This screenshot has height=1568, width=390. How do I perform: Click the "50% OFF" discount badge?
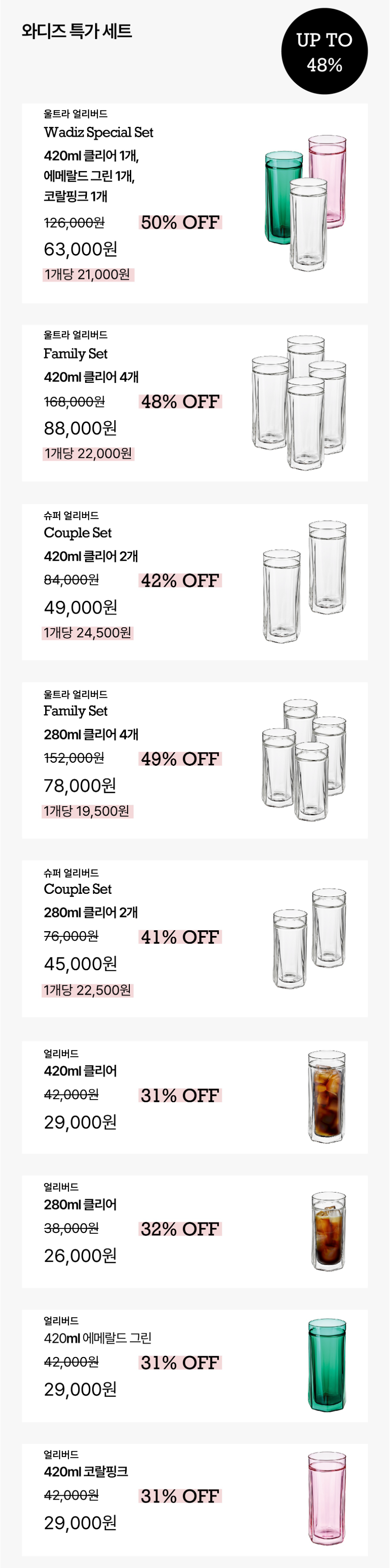180,222
